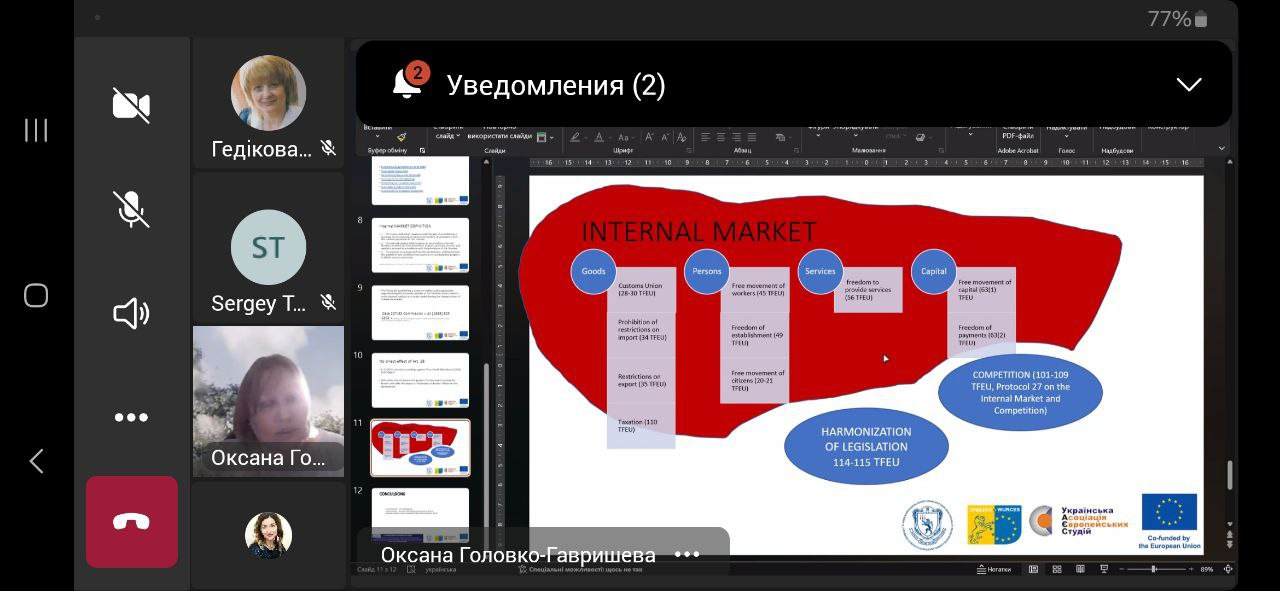Click the increase font size icon

(648, 138)
